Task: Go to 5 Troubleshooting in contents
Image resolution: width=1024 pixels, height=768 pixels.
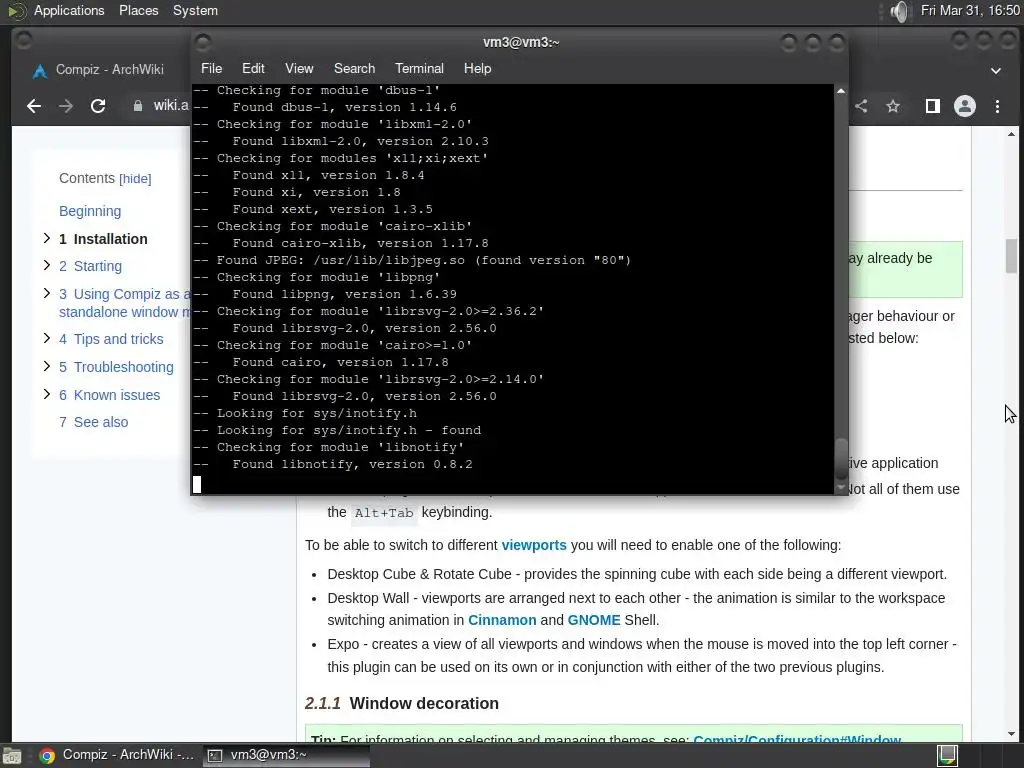Action: pyautogui.click(x=116, y=367)
